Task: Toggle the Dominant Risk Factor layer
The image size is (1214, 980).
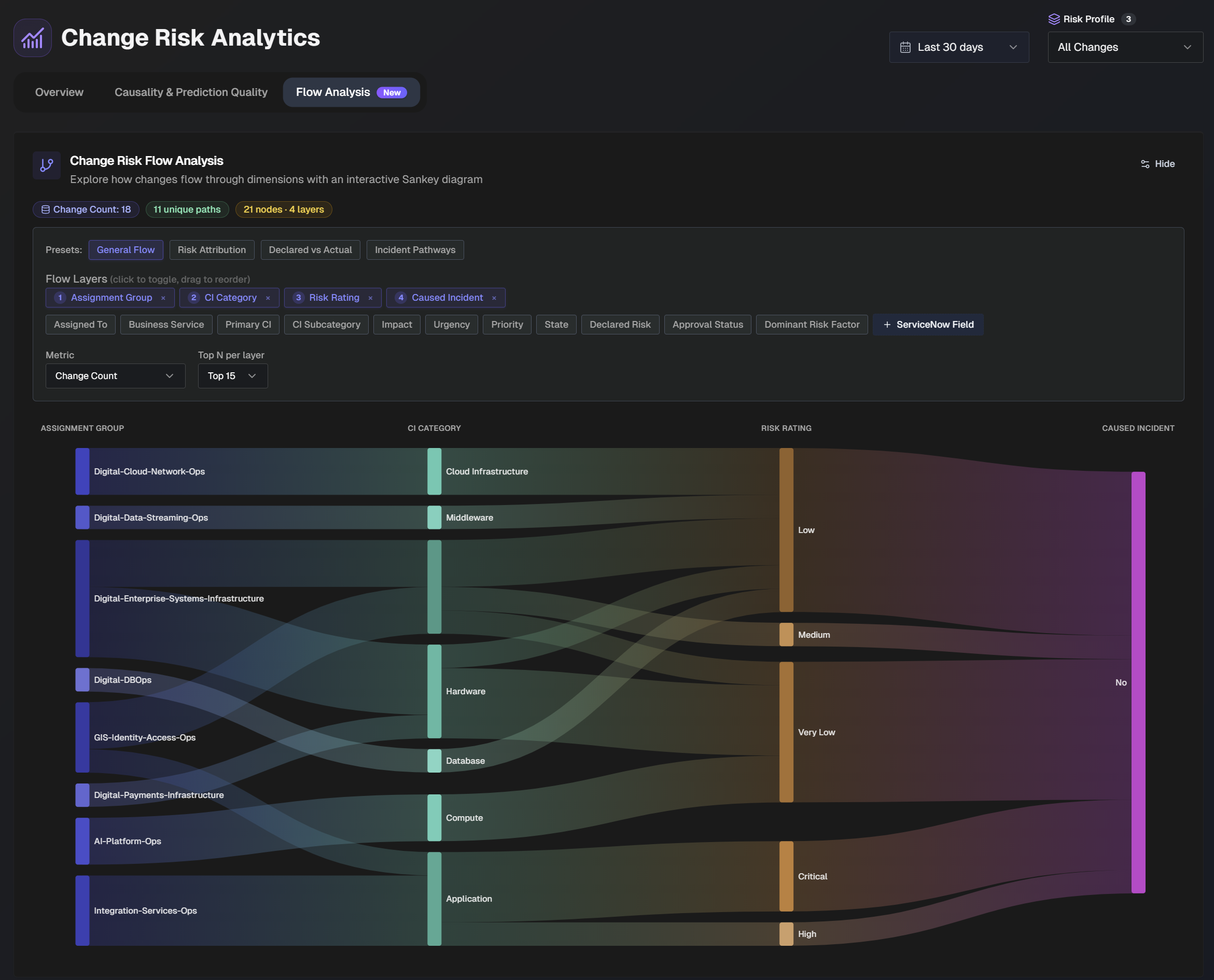Action: point(812,325)
